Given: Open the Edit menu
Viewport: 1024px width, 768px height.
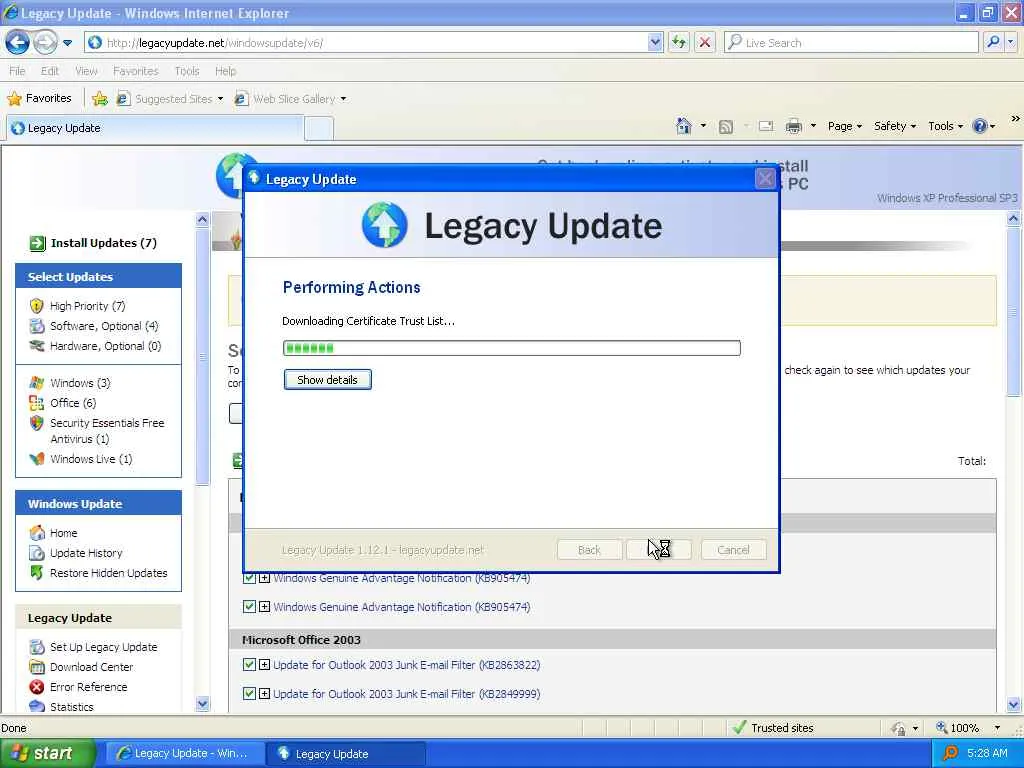Looking at the screenshot, I should pos(50,71).
